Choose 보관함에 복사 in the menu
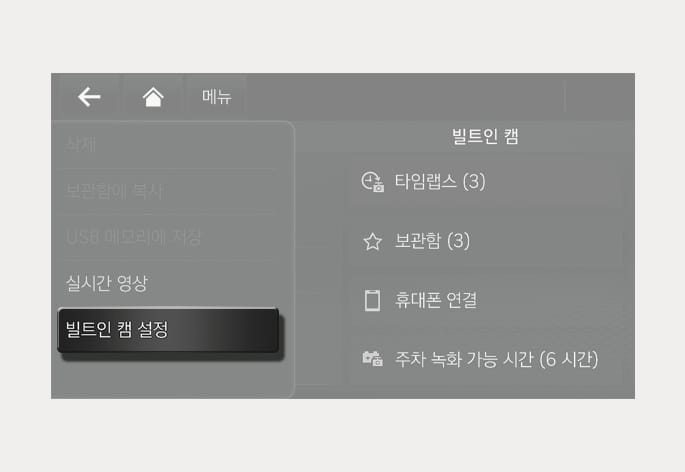Viewport: 685px width, 472px height. coord(114,191)
